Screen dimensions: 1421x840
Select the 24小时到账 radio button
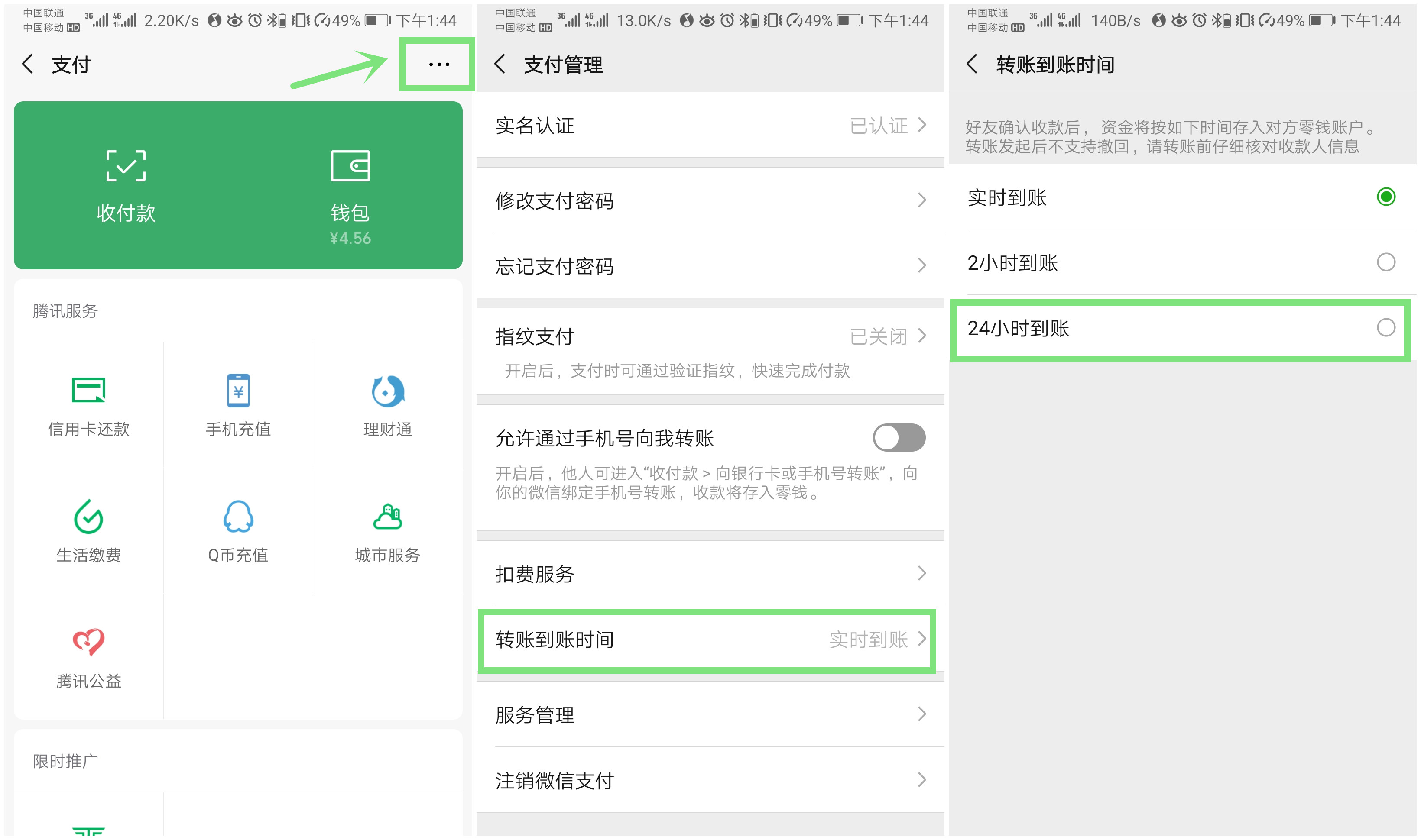click(x=1386, y=327)
